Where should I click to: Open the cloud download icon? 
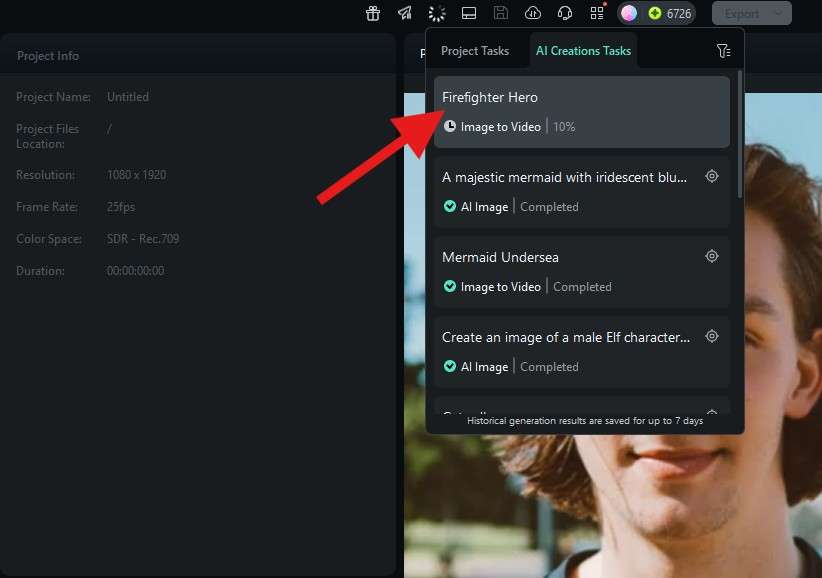[x=533, y=13]
